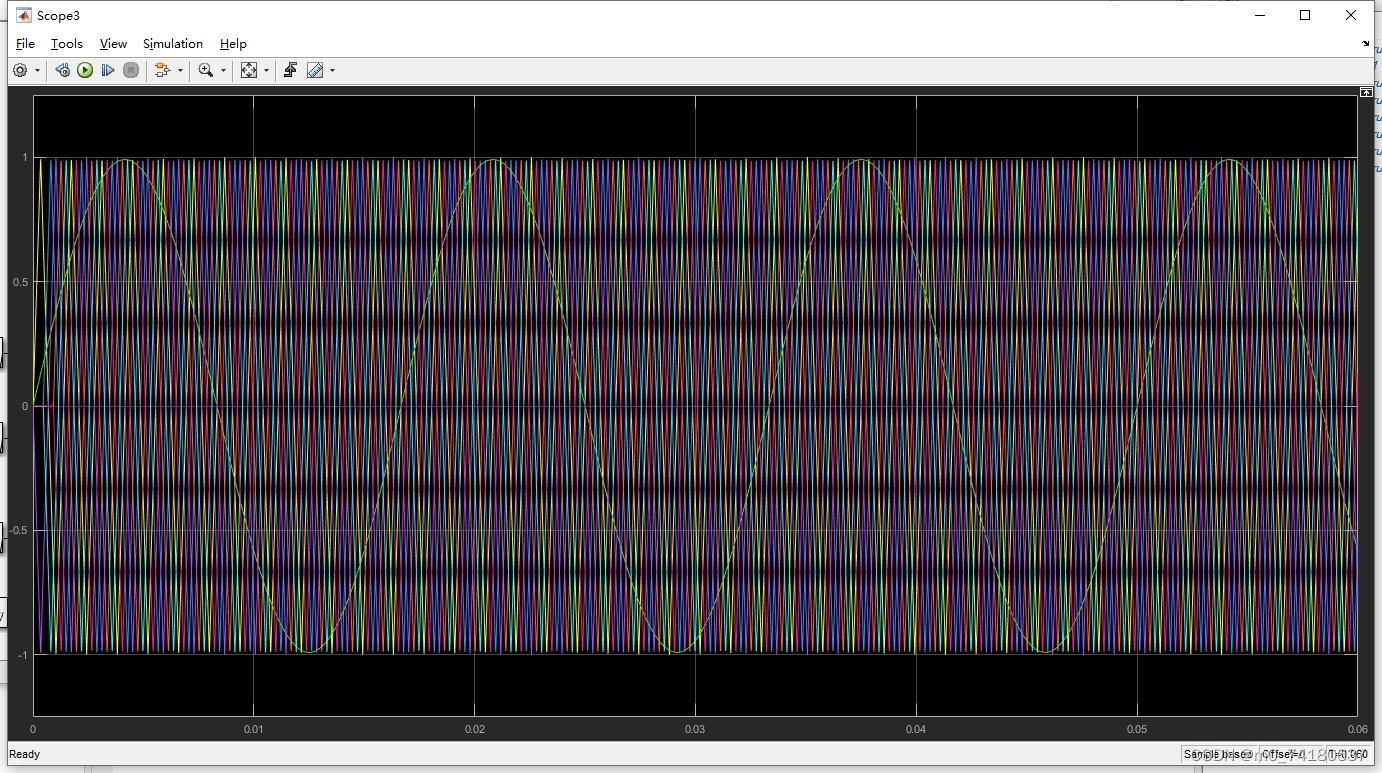Screen dimensions: 1382x773
Task: Click the x-axis label 0.06
Action: point(1357,729)
